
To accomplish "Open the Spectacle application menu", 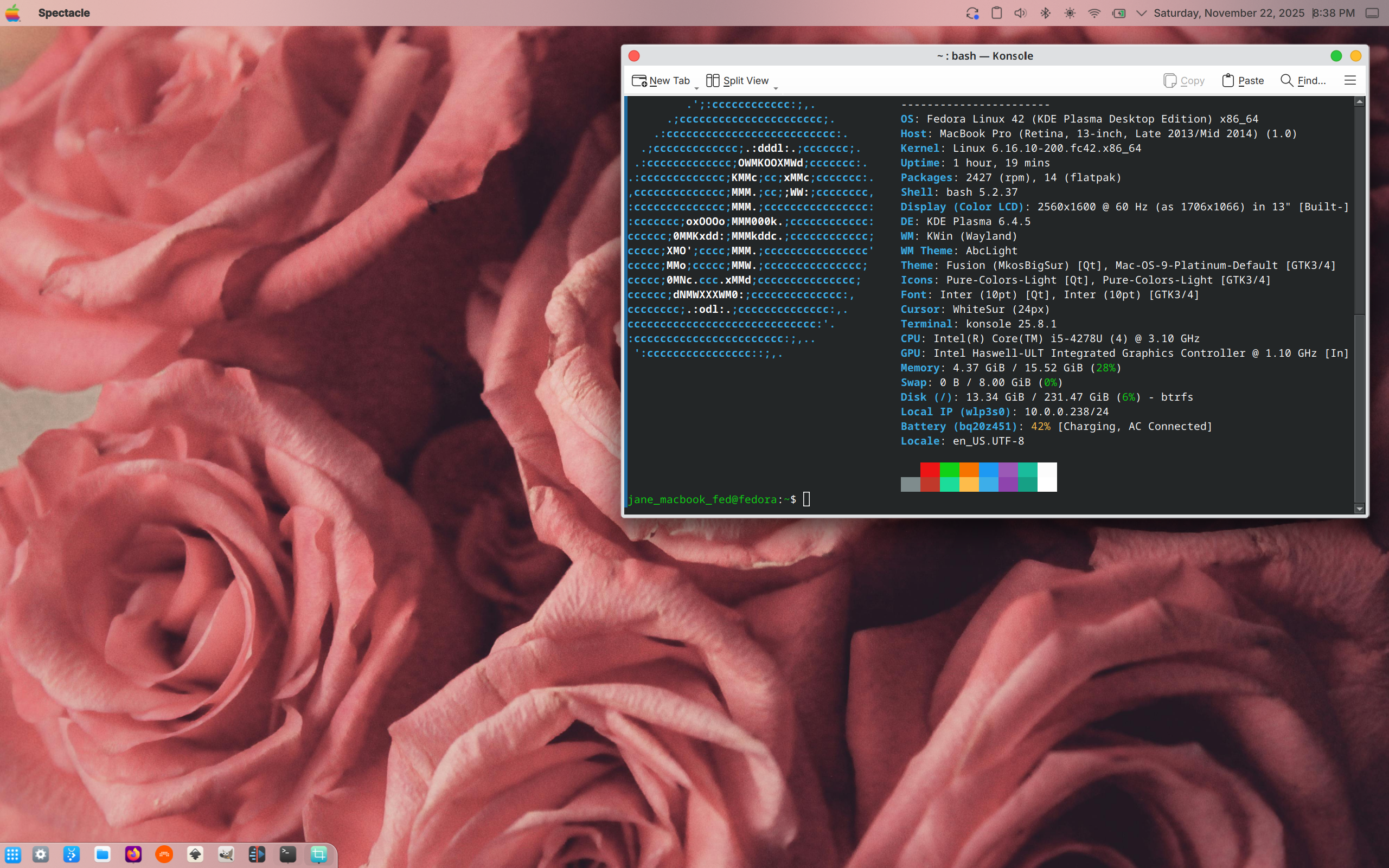I will [64, 13].
